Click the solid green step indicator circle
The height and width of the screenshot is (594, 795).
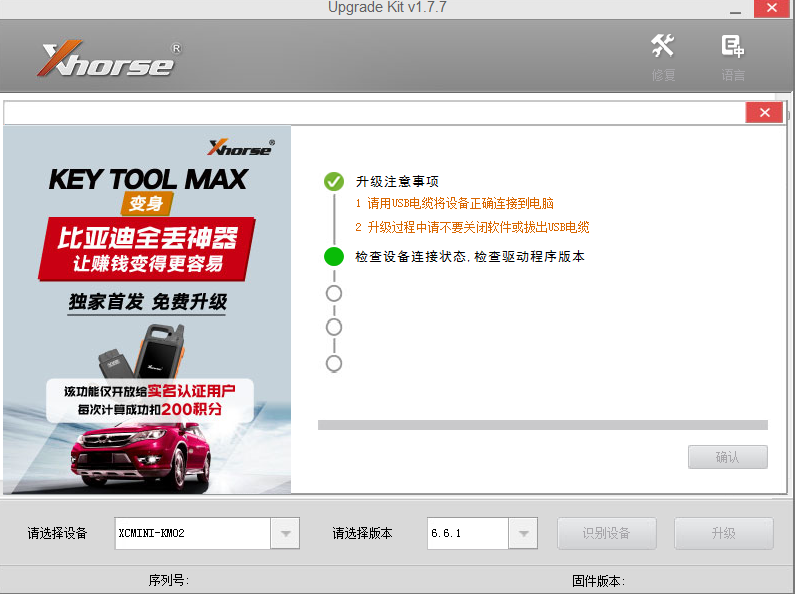[x=334, y=256]
